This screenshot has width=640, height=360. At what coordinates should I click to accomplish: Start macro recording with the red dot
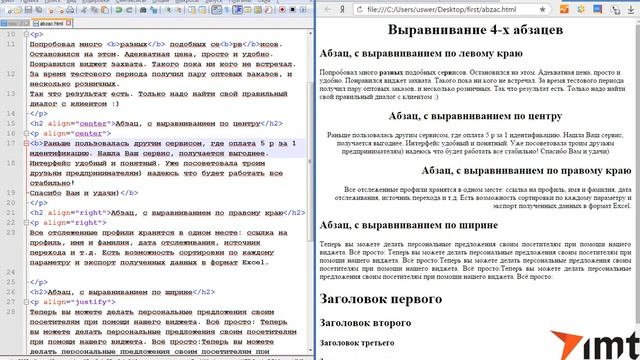(x=282, y=9)
